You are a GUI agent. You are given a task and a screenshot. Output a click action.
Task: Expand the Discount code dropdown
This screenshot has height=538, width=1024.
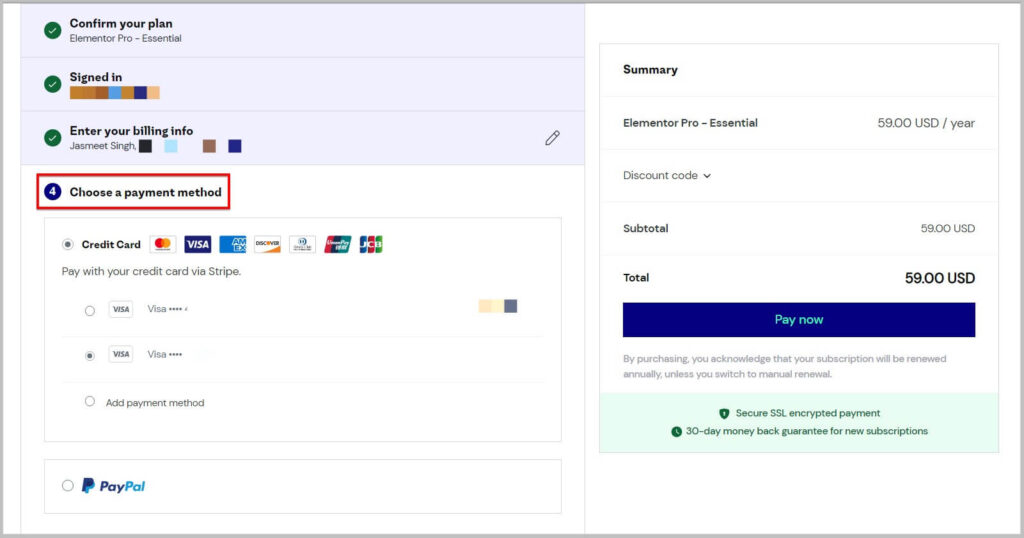click(667, 176)
